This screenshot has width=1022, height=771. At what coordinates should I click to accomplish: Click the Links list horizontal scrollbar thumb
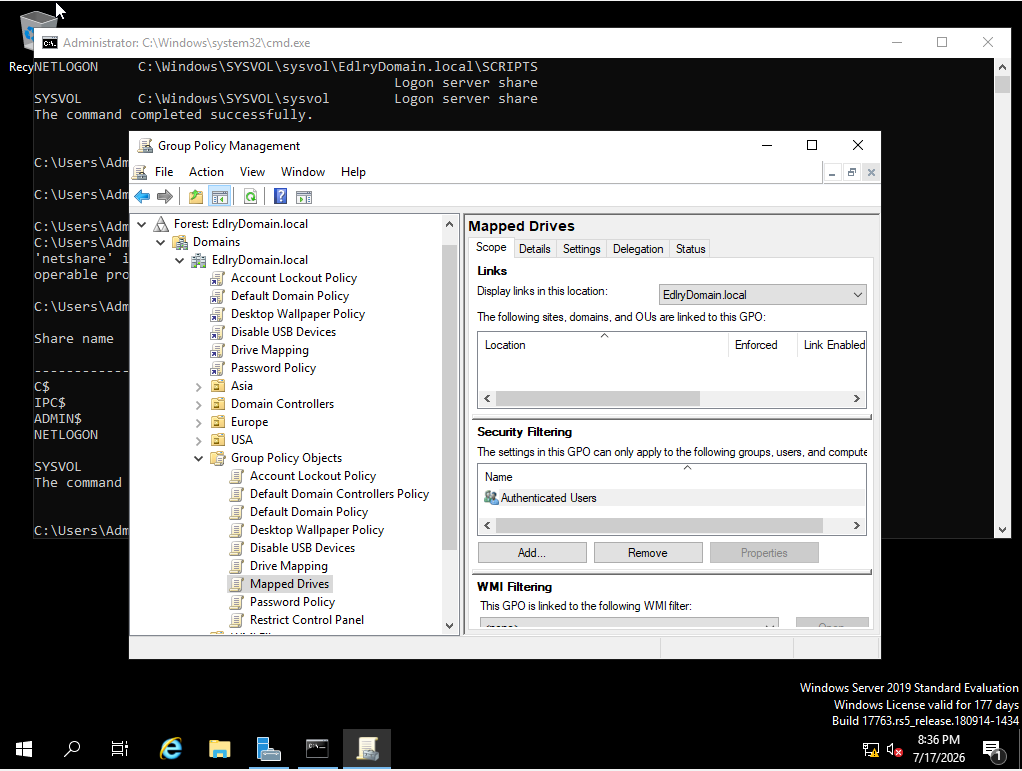click(598, 398)
